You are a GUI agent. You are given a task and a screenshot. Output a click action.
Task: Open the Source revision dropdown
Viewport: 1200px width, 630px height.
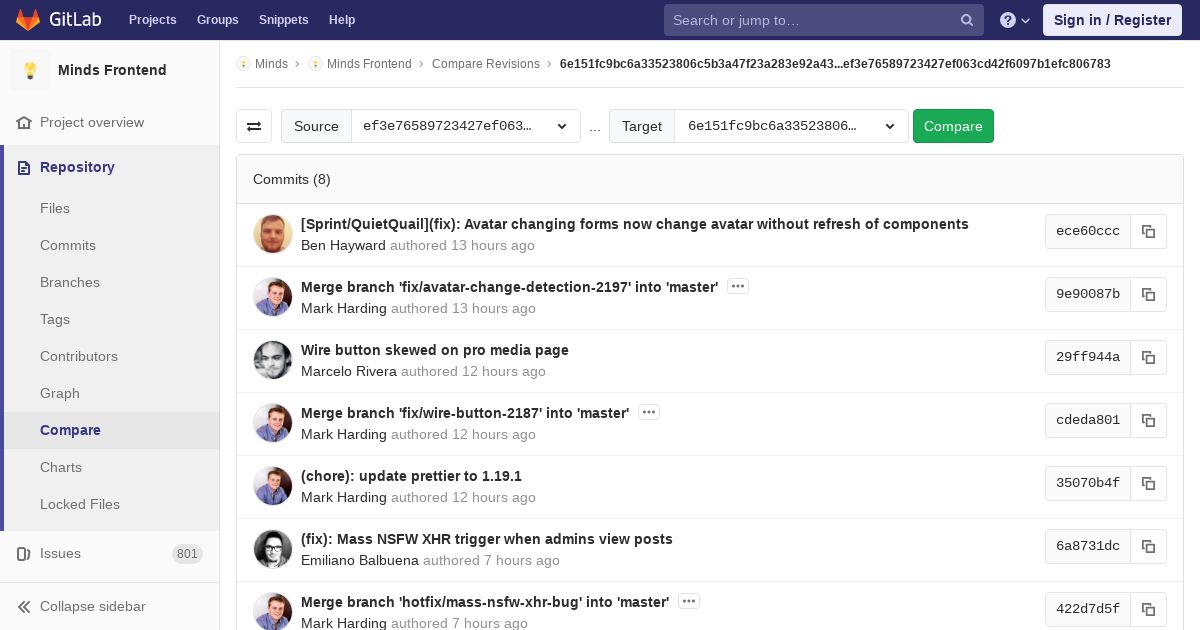pyautogui.click(x=465, y=126)
